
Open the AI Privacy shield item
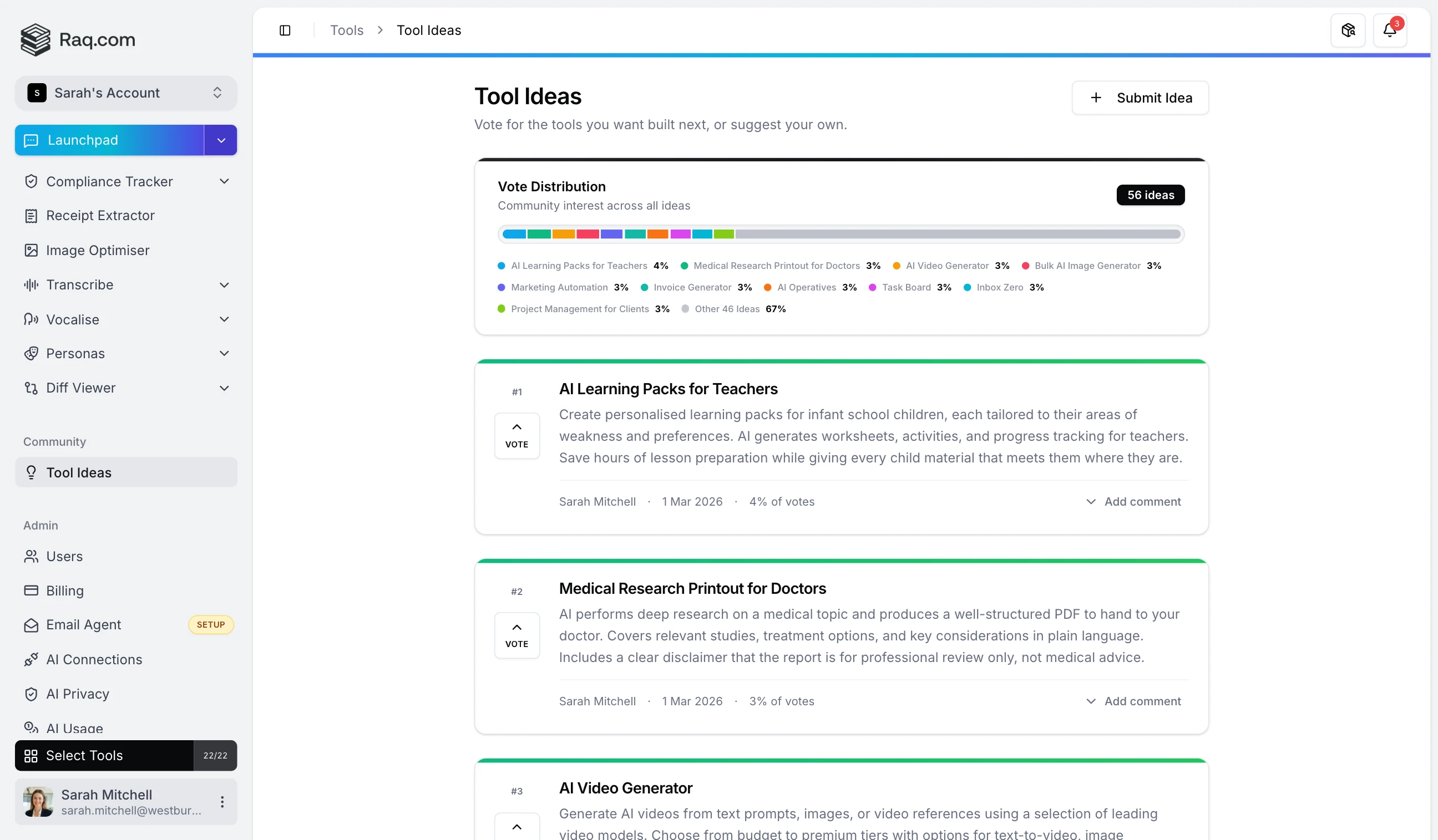click(78, 694)
